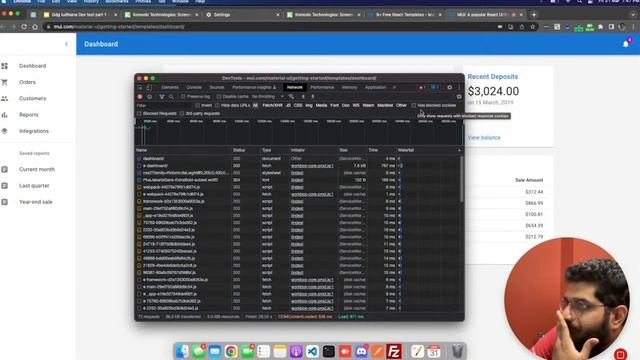Viewport: 640px width, 360px height.
Task: Clear the network log in DevTools
Action: click(150, 97)
